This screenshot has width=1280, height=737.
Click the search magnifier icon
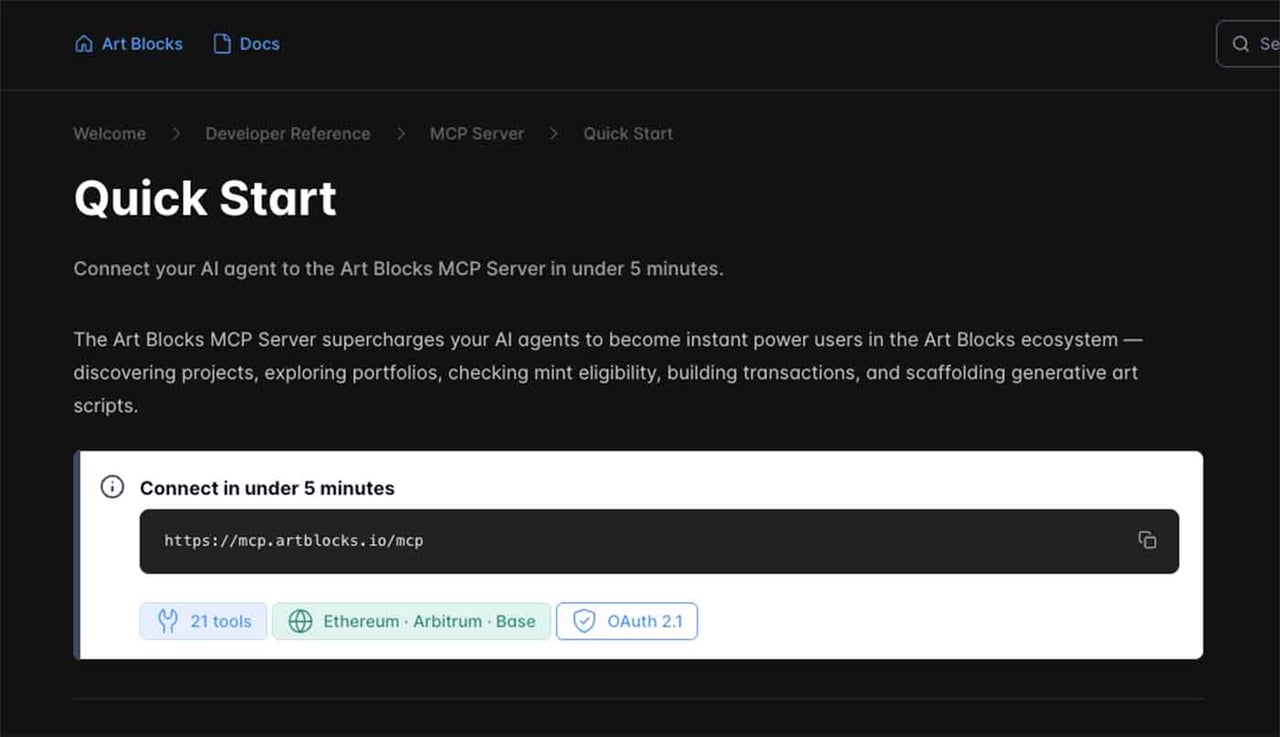[x=1241, y=44]
